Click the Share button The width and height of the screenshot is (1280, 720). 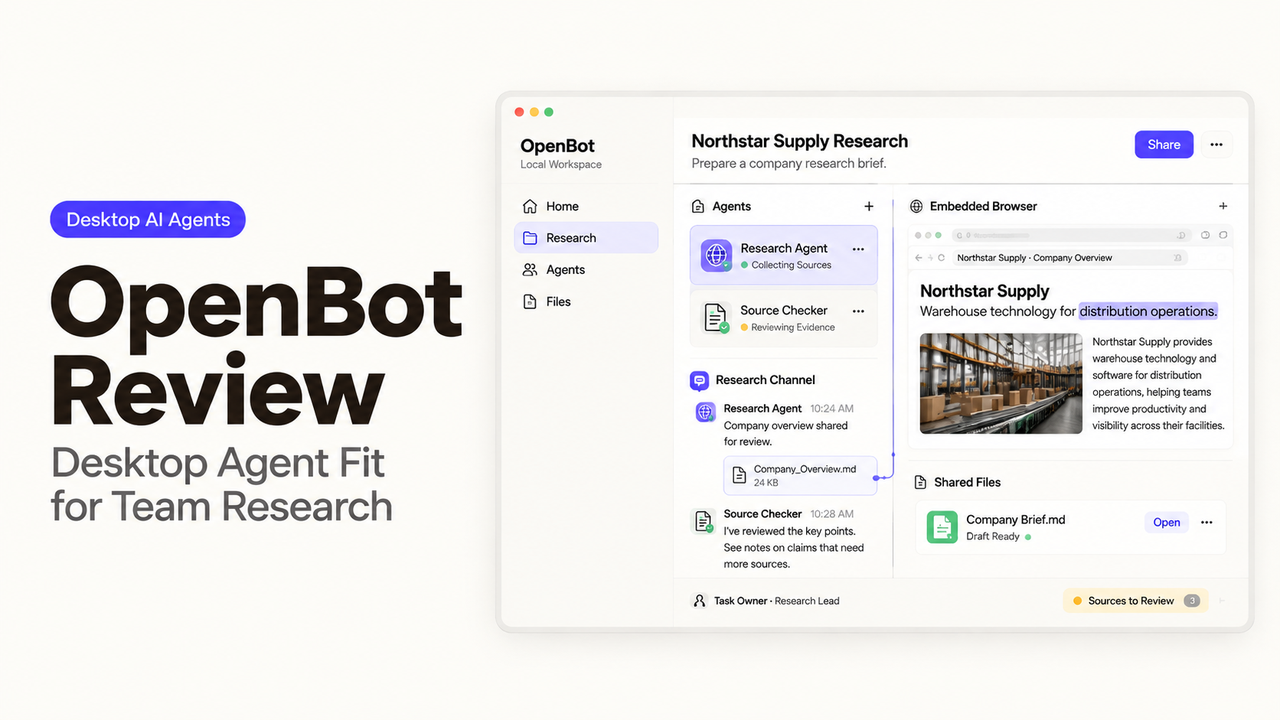[1164, 144]
